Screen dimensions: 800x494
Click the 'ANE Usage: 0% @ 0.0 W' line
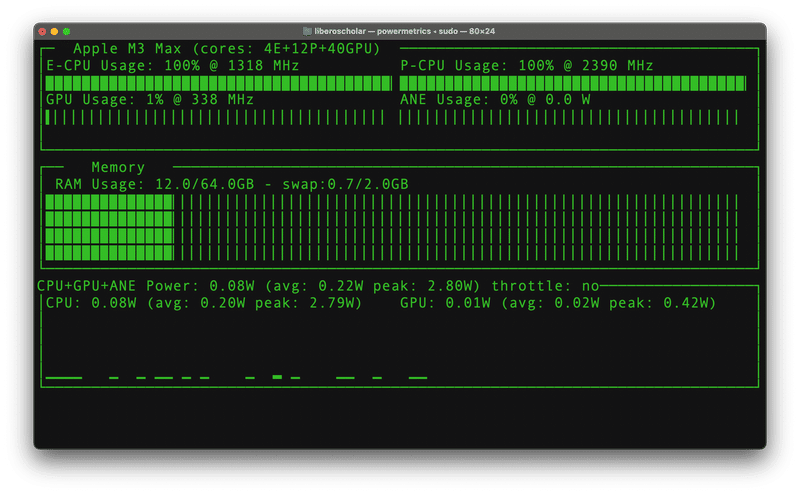coord(495,99)
